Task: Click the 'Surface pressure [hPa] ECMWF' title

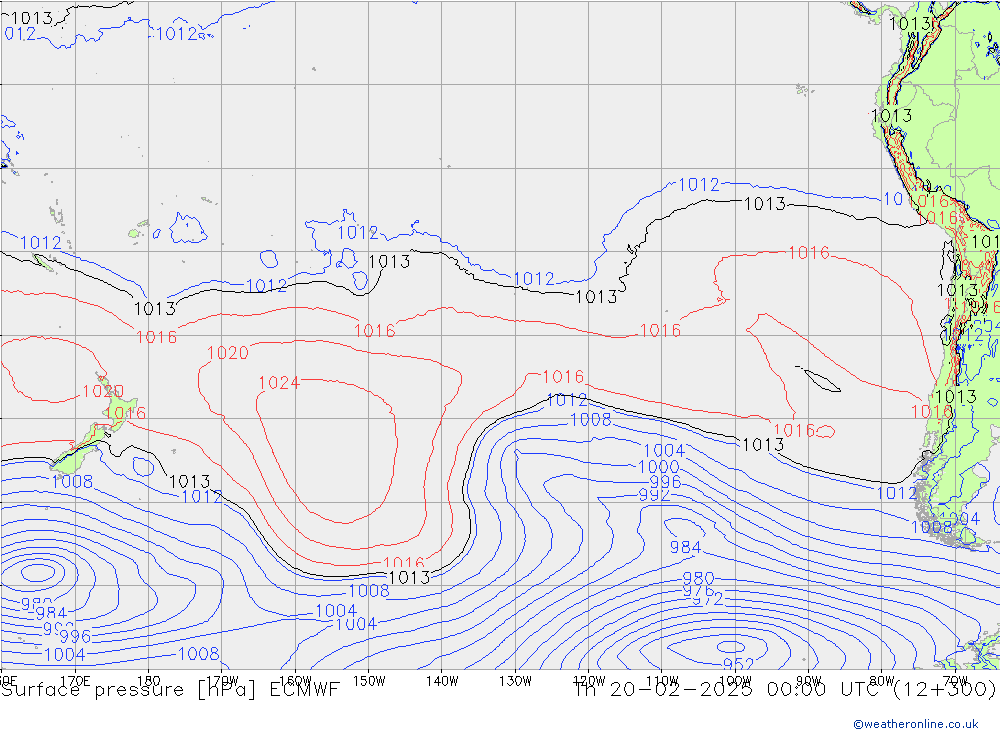Action: tap(170, 690)
